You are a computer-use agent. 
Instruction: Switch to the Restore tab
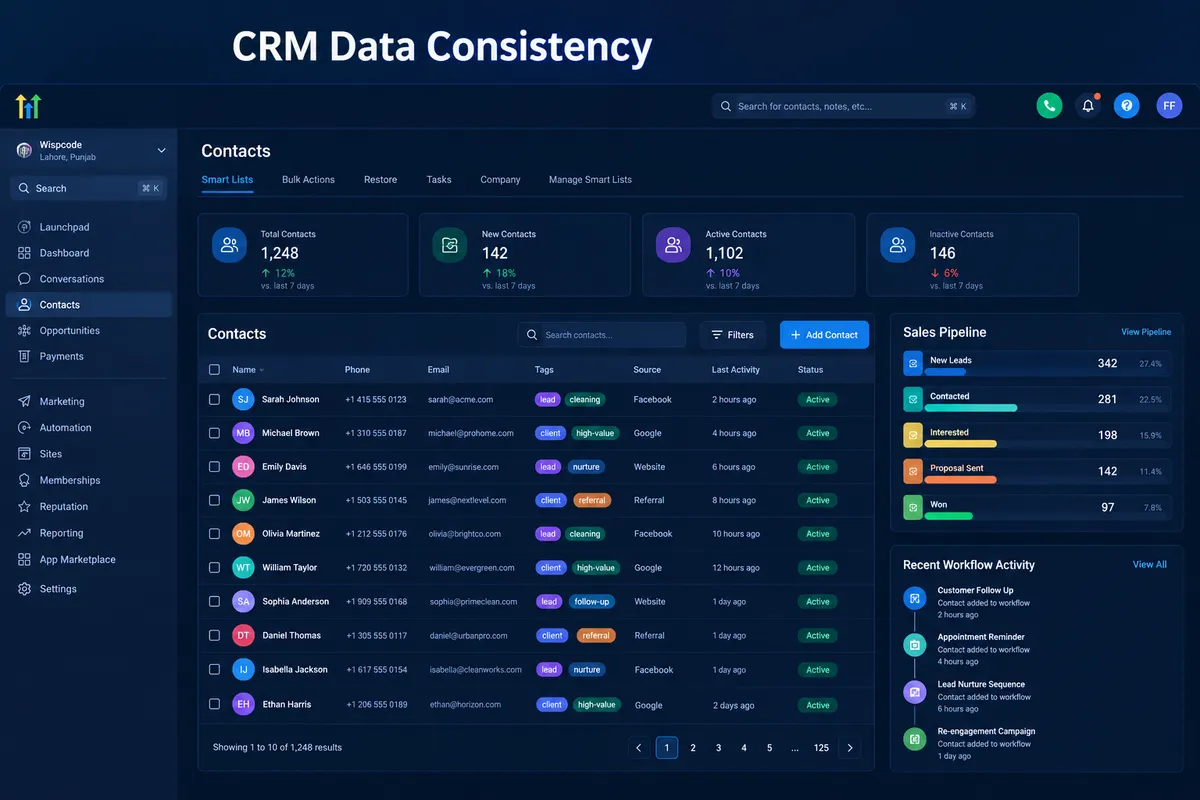coord(380,180)
